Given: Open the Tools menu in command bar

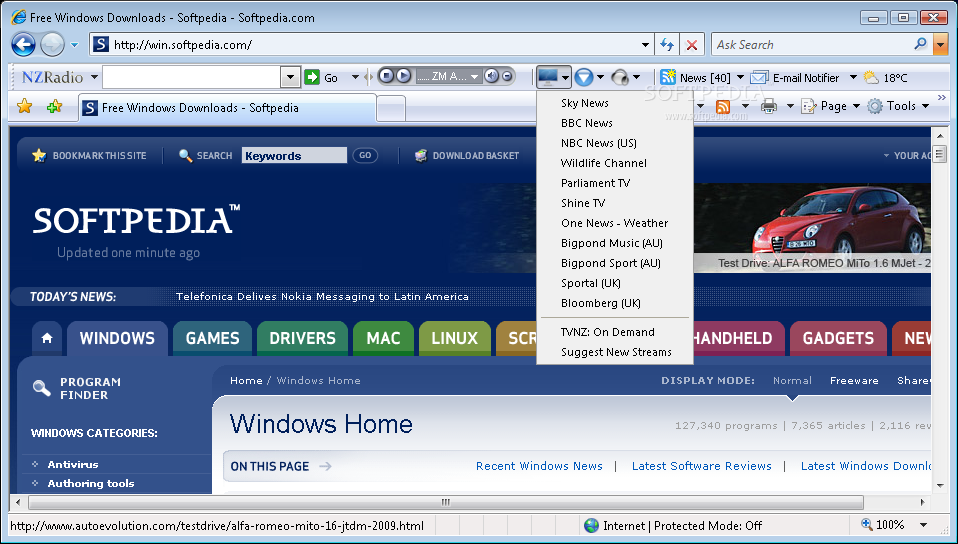Looking at the screenshot, I should coord(898,106).
